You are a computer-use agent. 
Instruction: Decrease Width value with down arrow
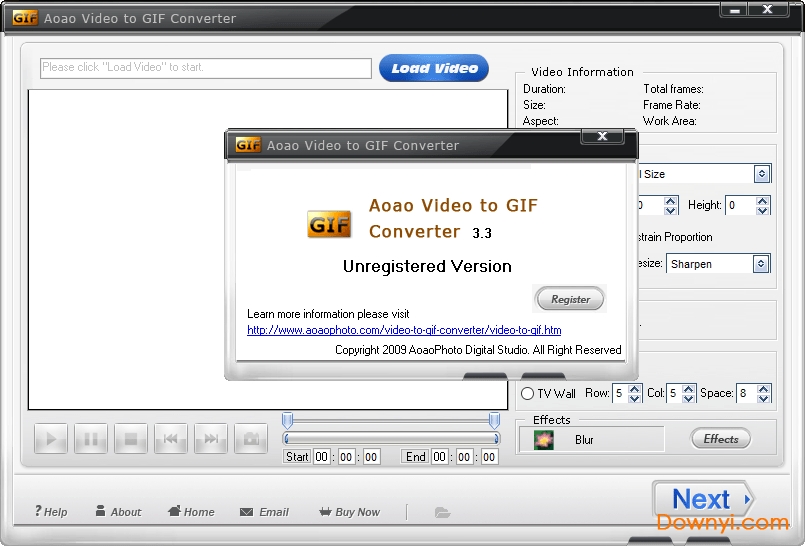coord(670,210)
